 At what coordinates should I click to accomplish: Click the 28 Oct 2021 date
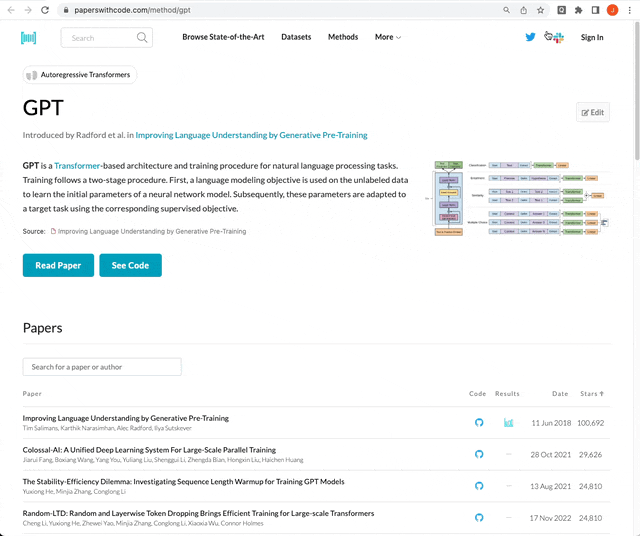tap(551, 454)
